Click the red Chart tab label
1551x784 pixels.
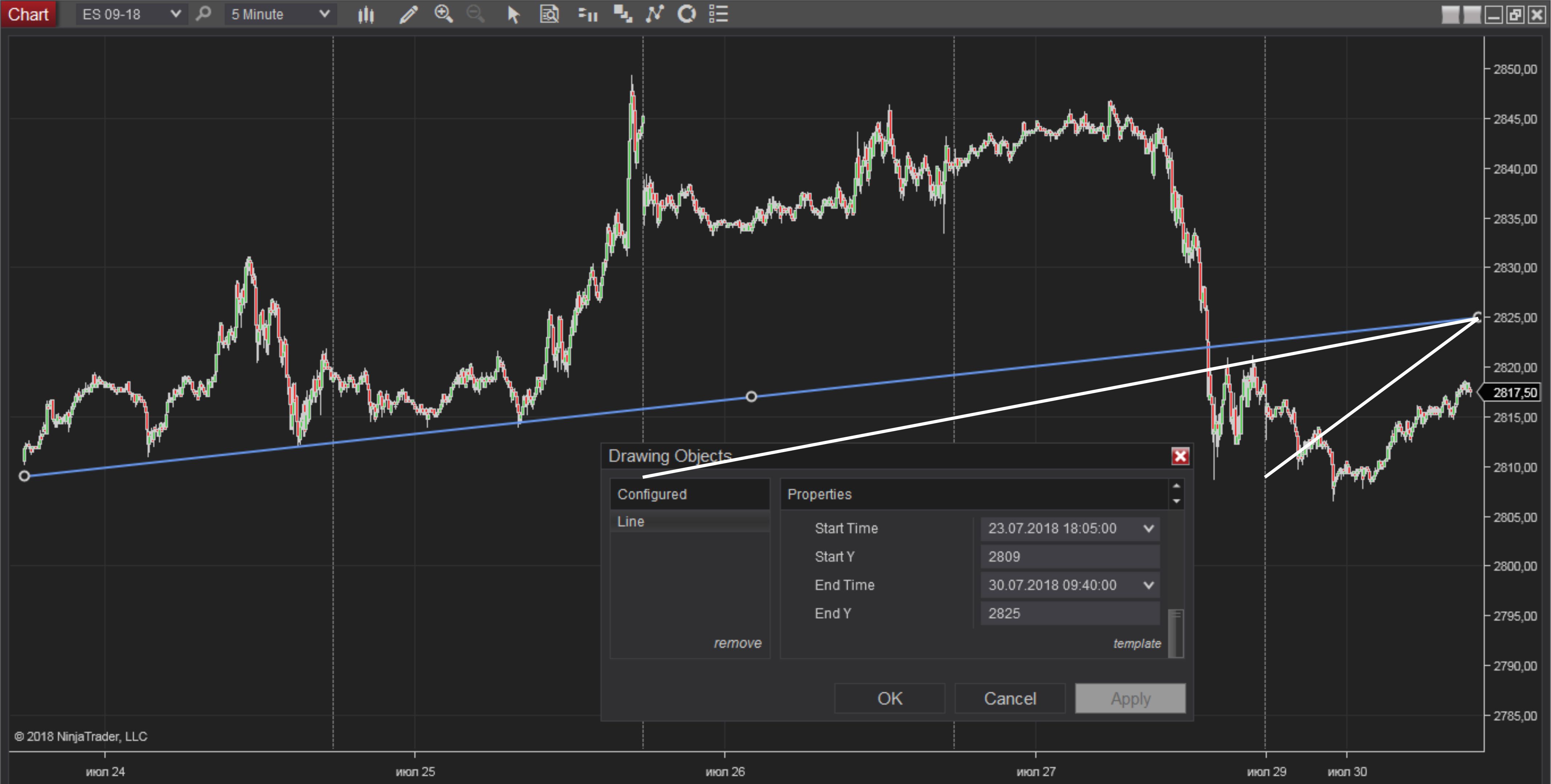point(28,14)
